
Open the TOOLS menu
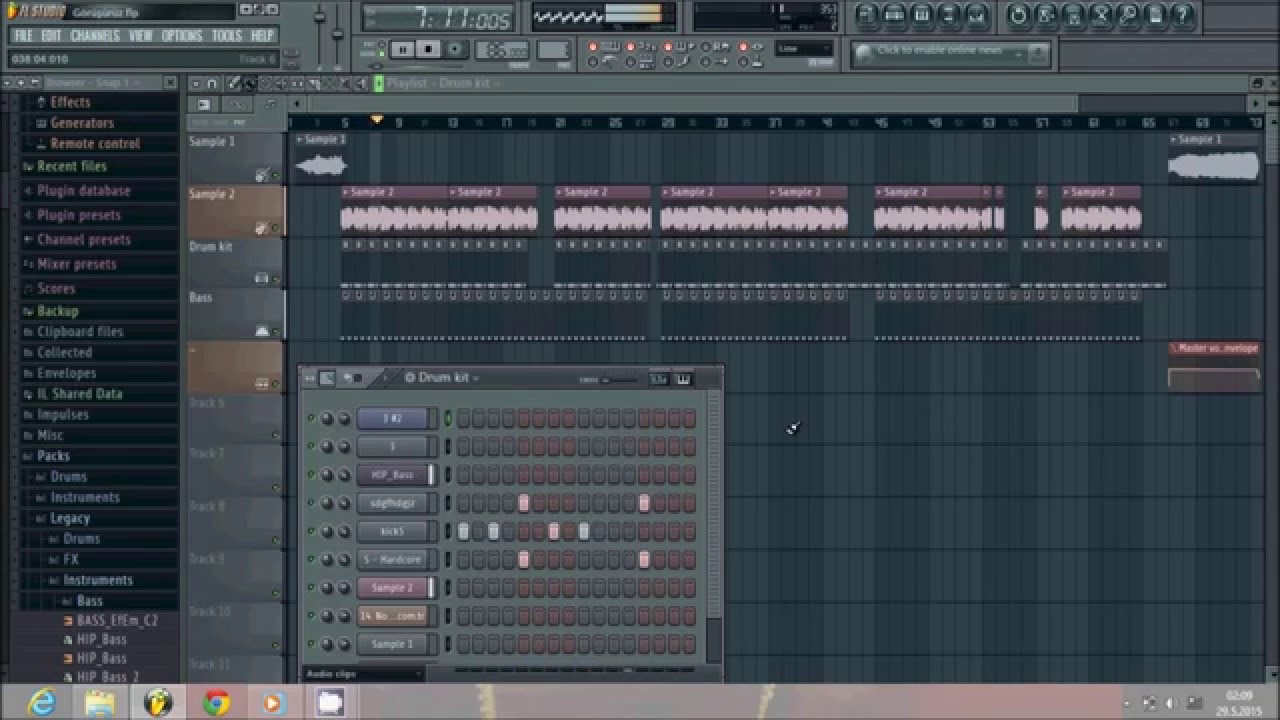227,36
